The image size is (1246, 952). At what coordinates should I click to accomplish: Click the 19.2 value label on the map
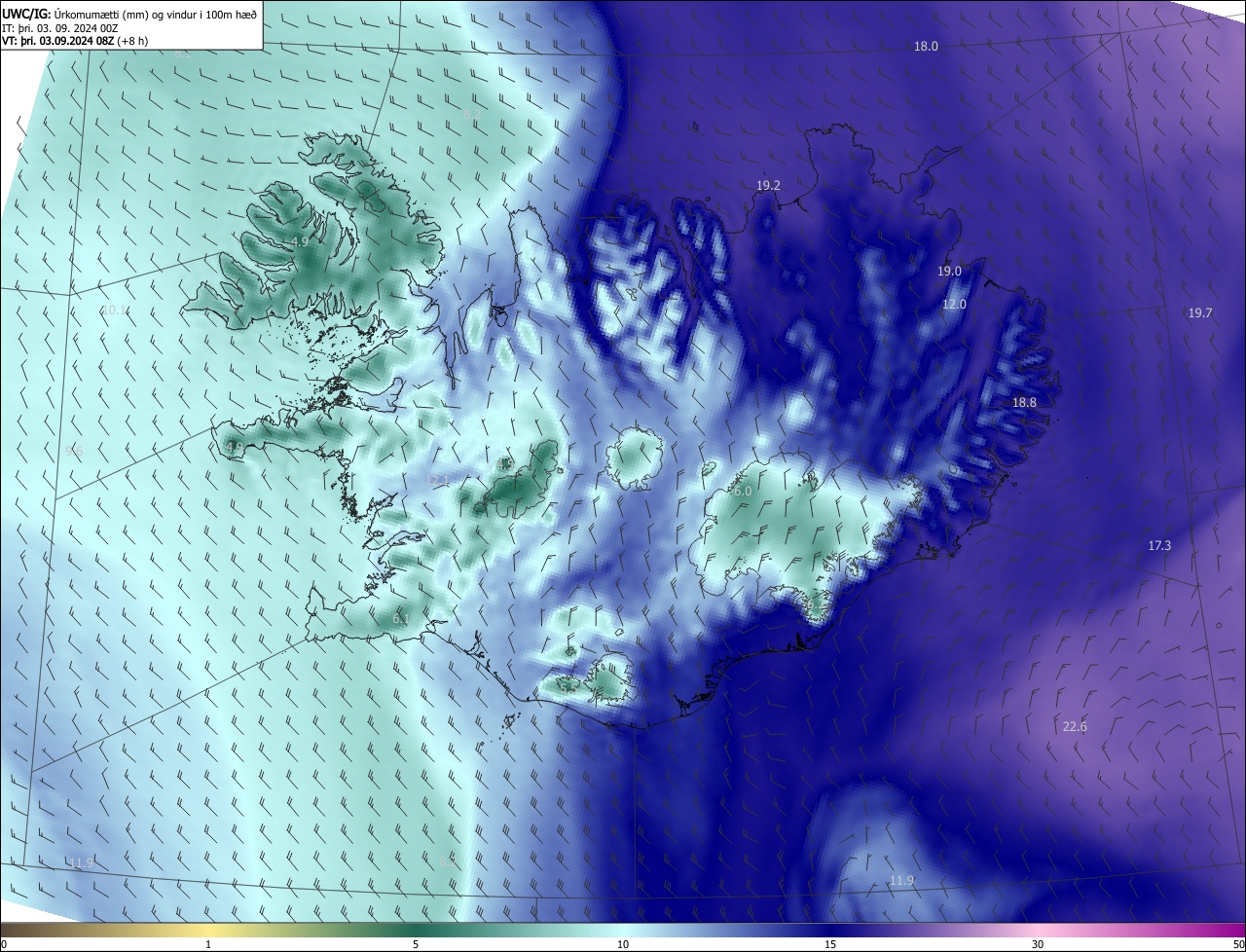[x=769, y=185]
